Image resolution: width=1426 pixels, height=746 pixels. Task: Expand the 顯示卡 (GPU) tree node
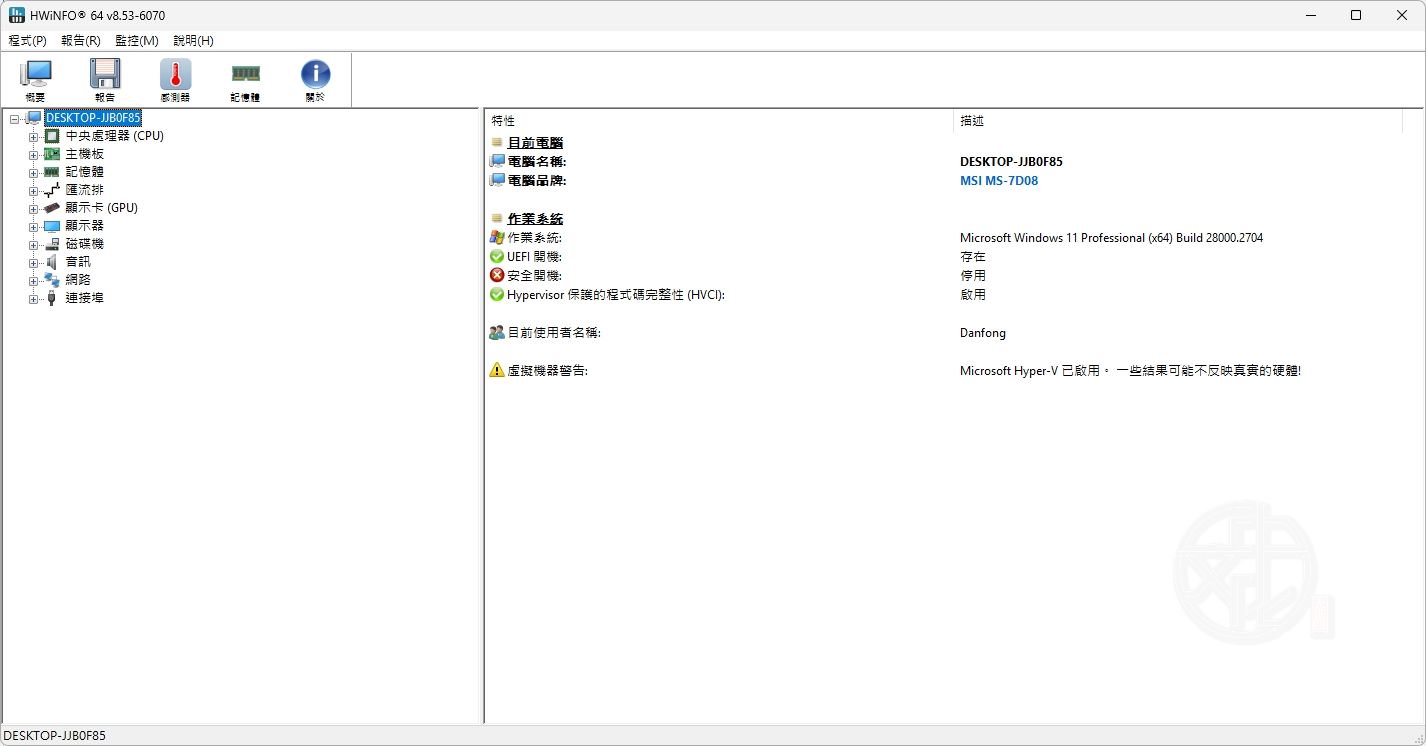click(x=33, y=209)
